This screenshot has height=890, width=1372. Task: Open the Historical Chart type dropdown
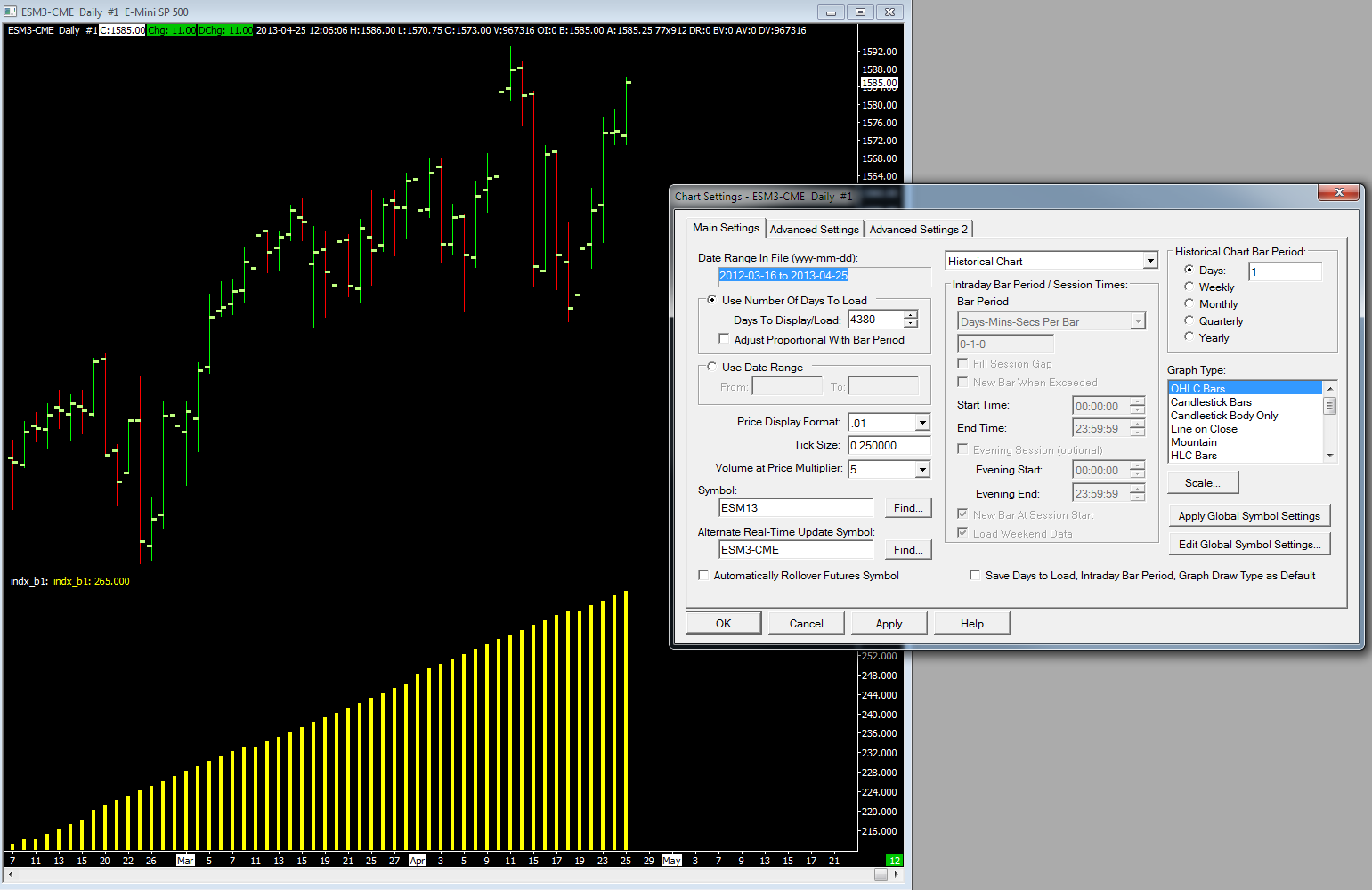coord(1149,261)
